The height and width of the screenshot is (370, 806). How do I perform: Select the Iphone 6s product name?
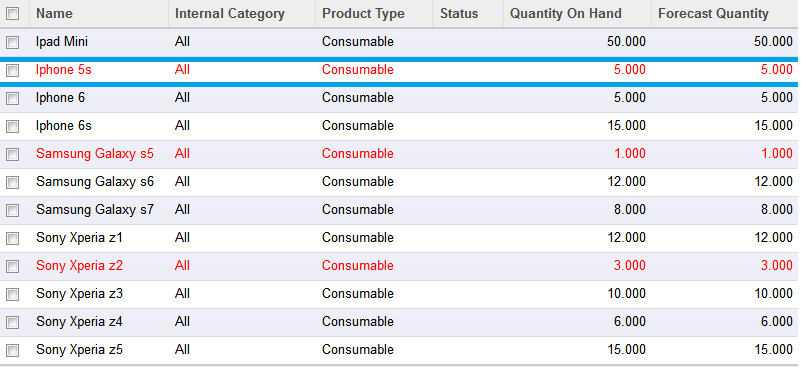click(64, 126)
